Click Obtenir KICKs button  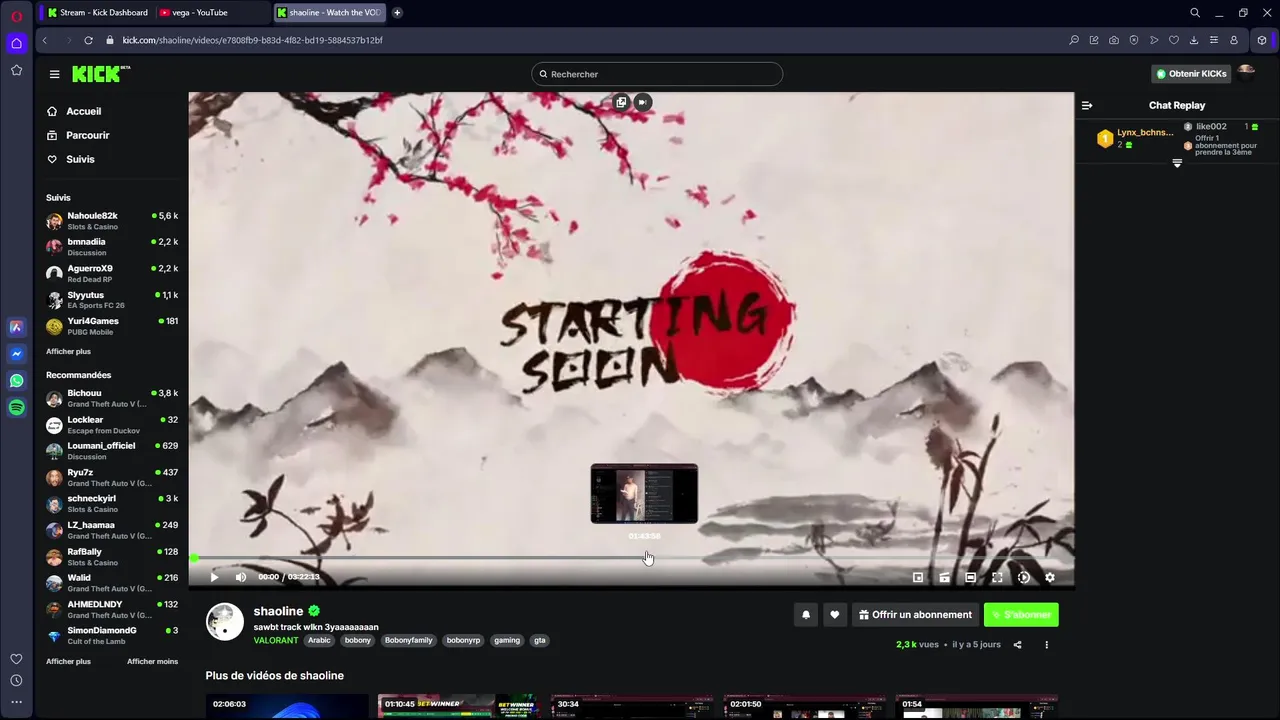[1191, 74]
